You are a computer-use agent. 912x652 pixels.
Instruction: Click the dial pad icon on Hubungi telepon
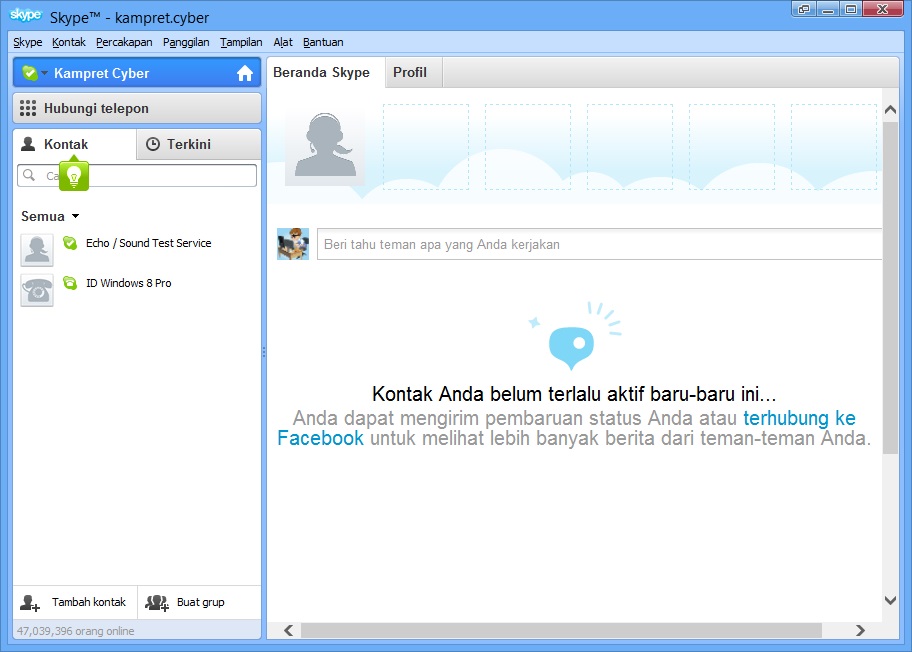click(28, 108)
